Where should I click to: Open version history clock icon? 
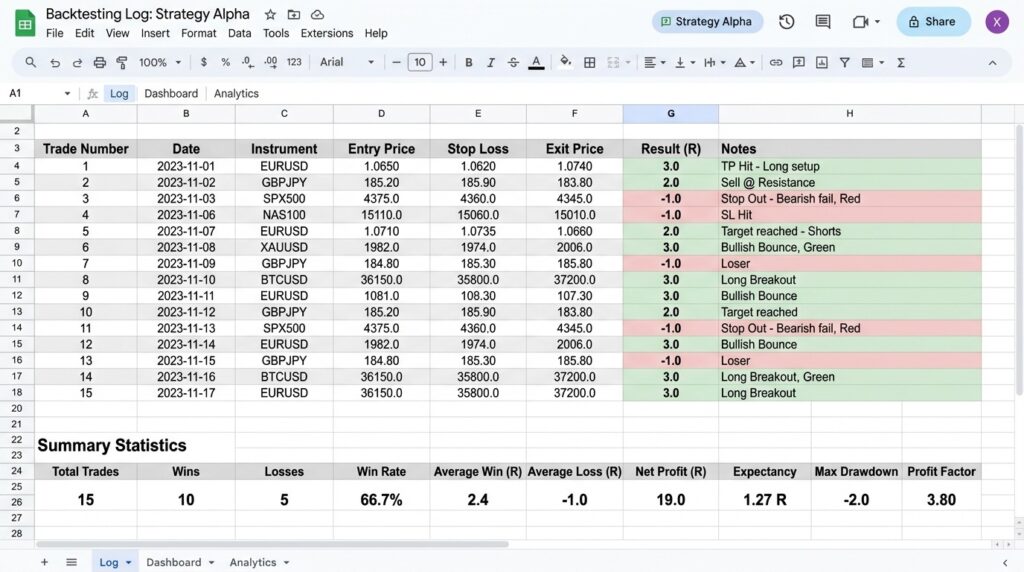[x=787, y=22]
